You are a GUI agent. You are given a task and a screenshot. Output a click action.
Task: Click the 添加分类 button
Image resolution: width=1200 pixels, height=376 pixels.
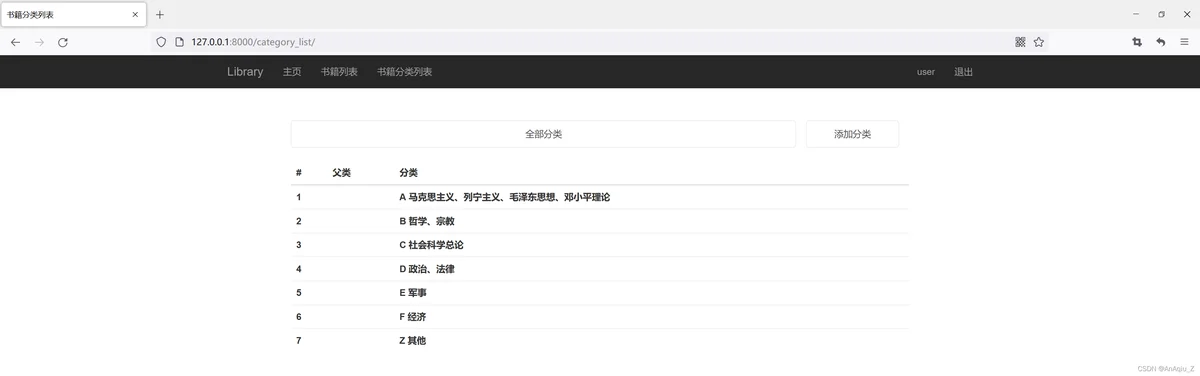click(852, 134)
